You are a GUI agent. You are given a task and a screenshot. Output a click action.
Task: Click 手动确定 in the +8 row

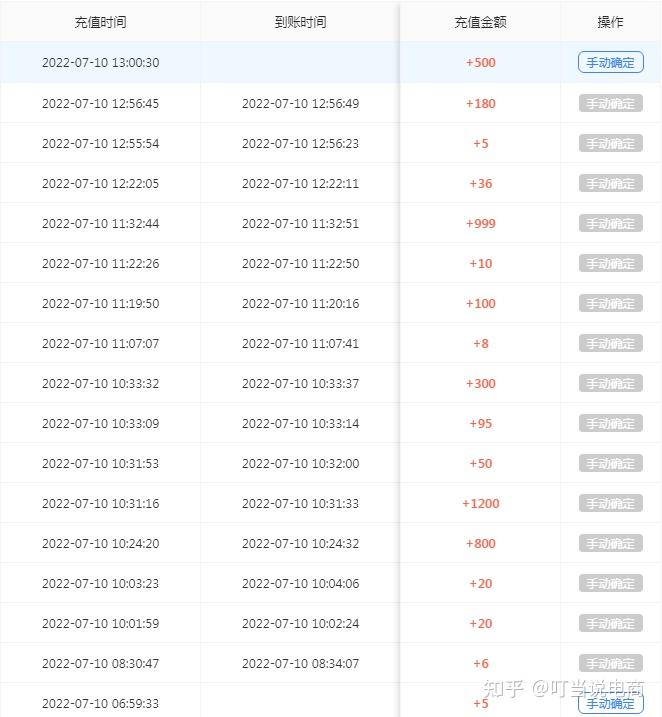610,343
